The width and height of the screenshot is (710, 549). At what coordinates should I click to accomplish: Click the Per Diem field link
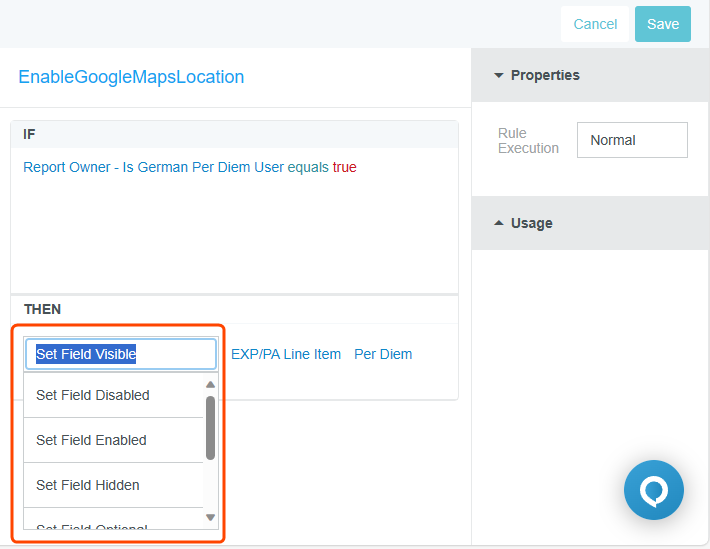coord(383,354)
